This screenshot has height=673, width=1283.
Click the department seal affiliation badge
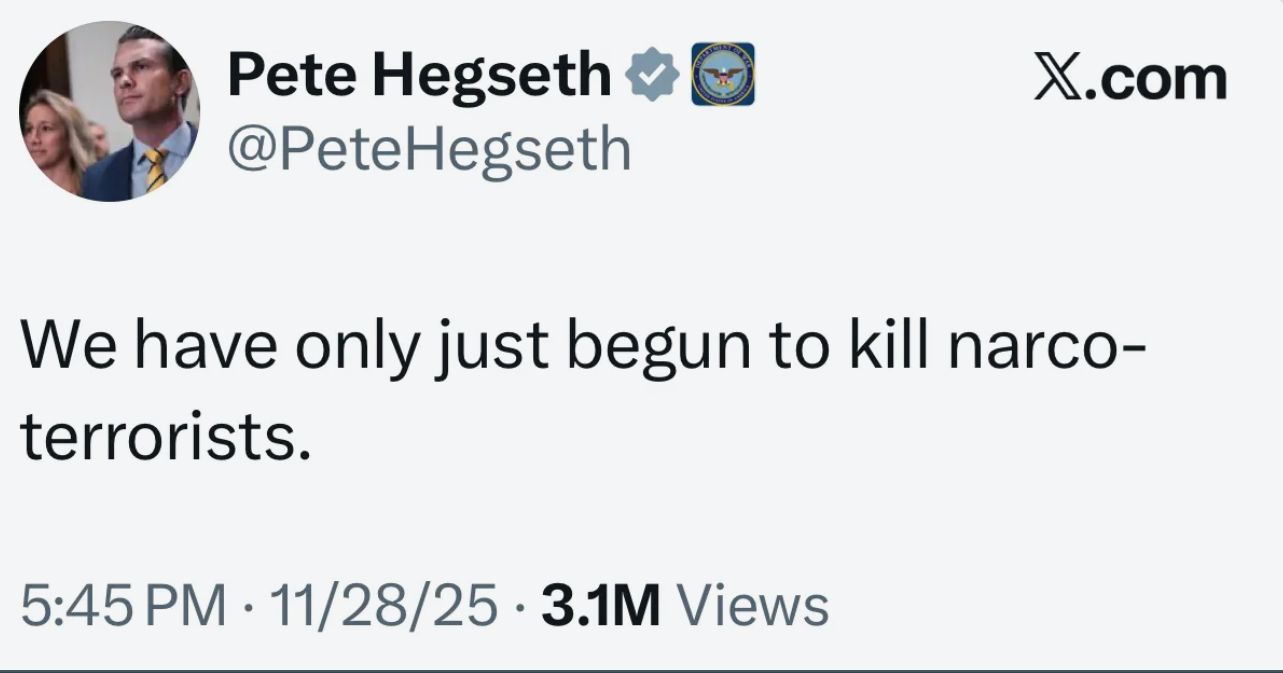click(x=723, y=75)
